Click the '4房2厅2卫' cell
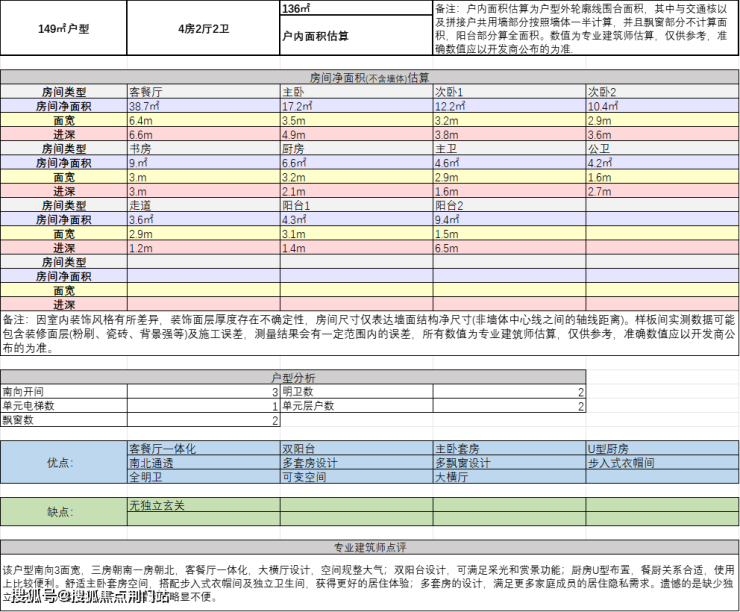The width and height of the screenshot is (740, 612). click(x=203, y=28)
